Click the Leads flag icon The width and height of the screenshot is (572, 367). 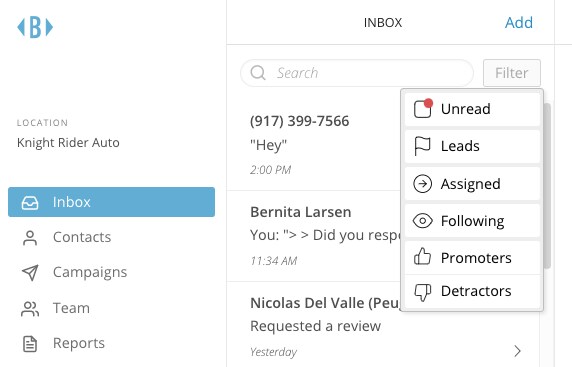[x=422, y=146]
